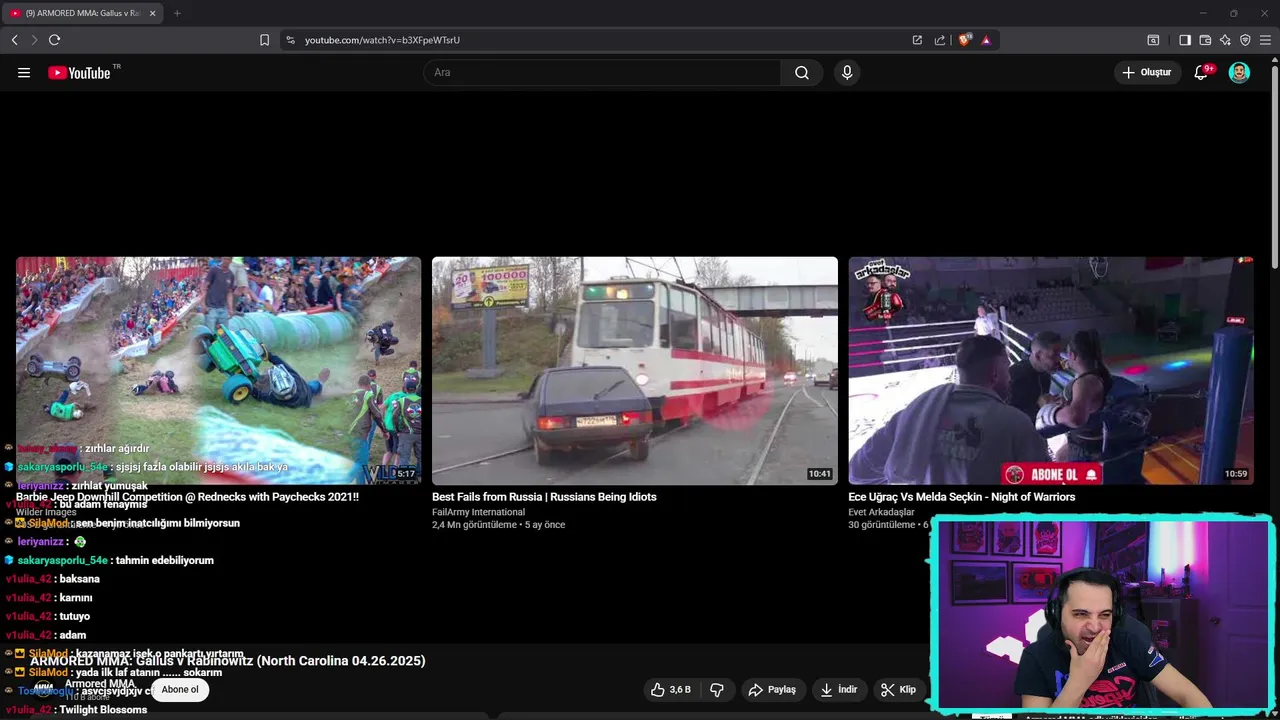Open Brave Rewards triangle icon
This screenshot has width=1280, height=720.
click(986, 40)
